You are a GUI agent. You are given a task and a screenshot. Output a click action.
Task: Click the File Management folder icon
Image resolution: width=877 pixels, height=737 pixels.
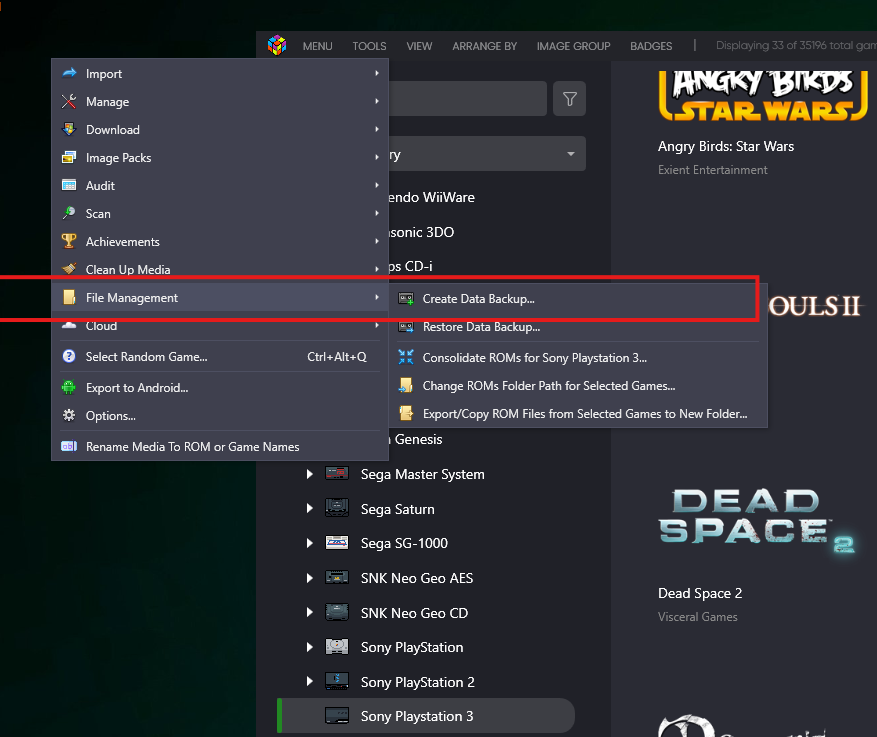click(x=69, y=297)
